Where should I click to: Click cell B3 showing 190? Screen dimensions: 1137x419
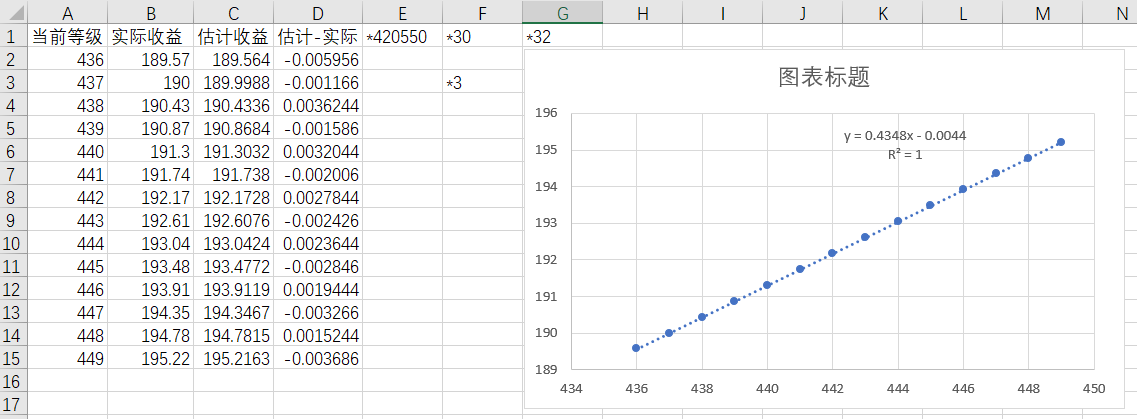151,83
